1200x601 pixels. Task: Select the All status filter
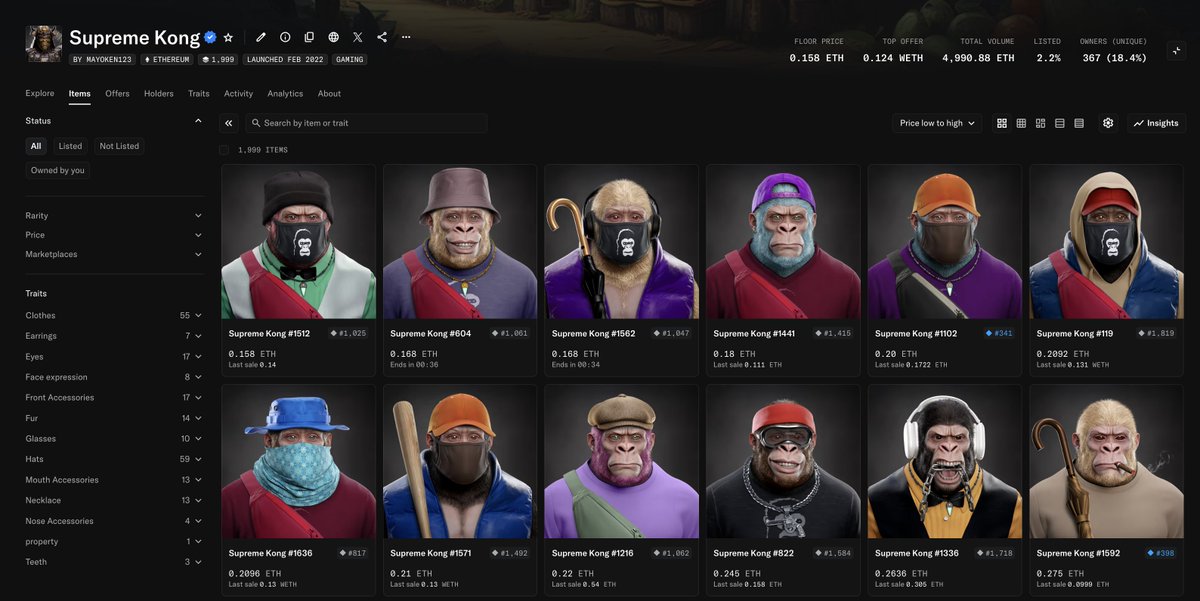click(x=36, y=146)
